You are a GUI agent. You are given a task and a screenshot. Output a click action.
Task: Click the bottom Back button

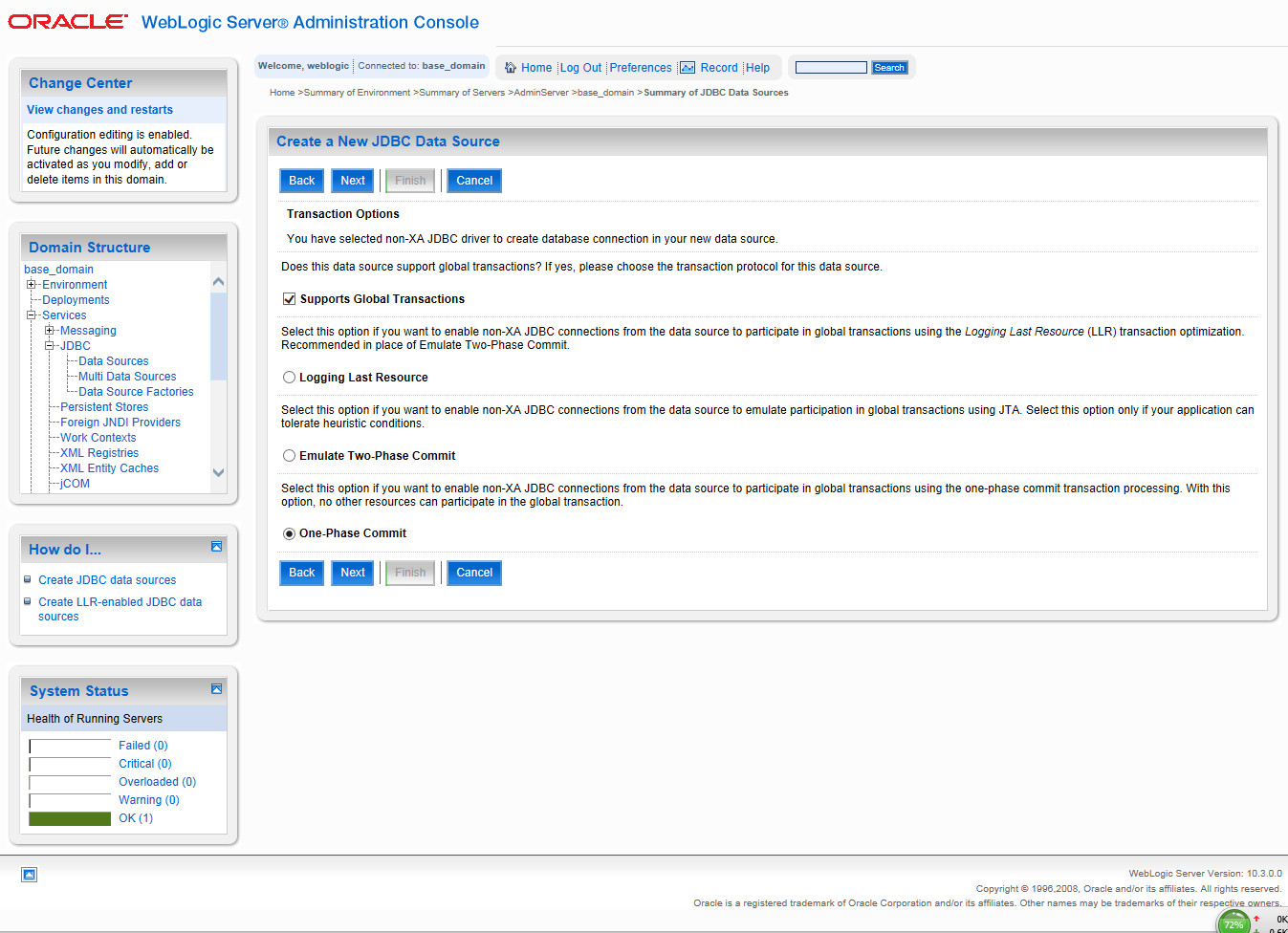pos(301,573)
